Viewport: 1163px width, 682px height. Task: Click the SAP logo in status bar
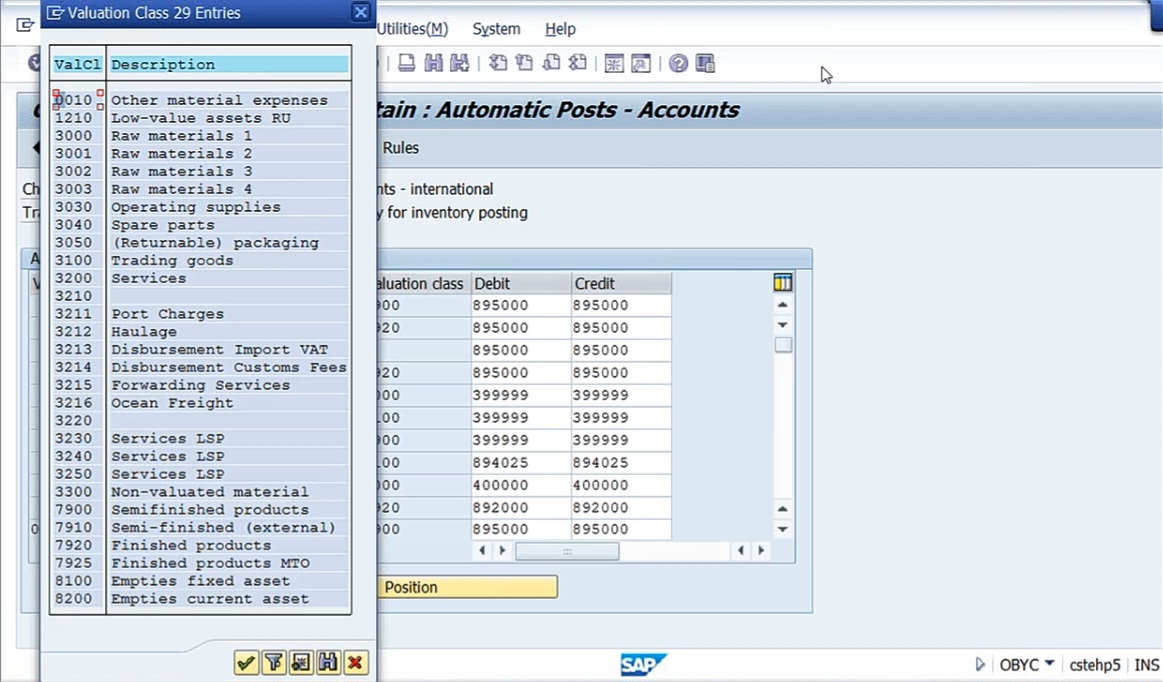coord(643,664)
